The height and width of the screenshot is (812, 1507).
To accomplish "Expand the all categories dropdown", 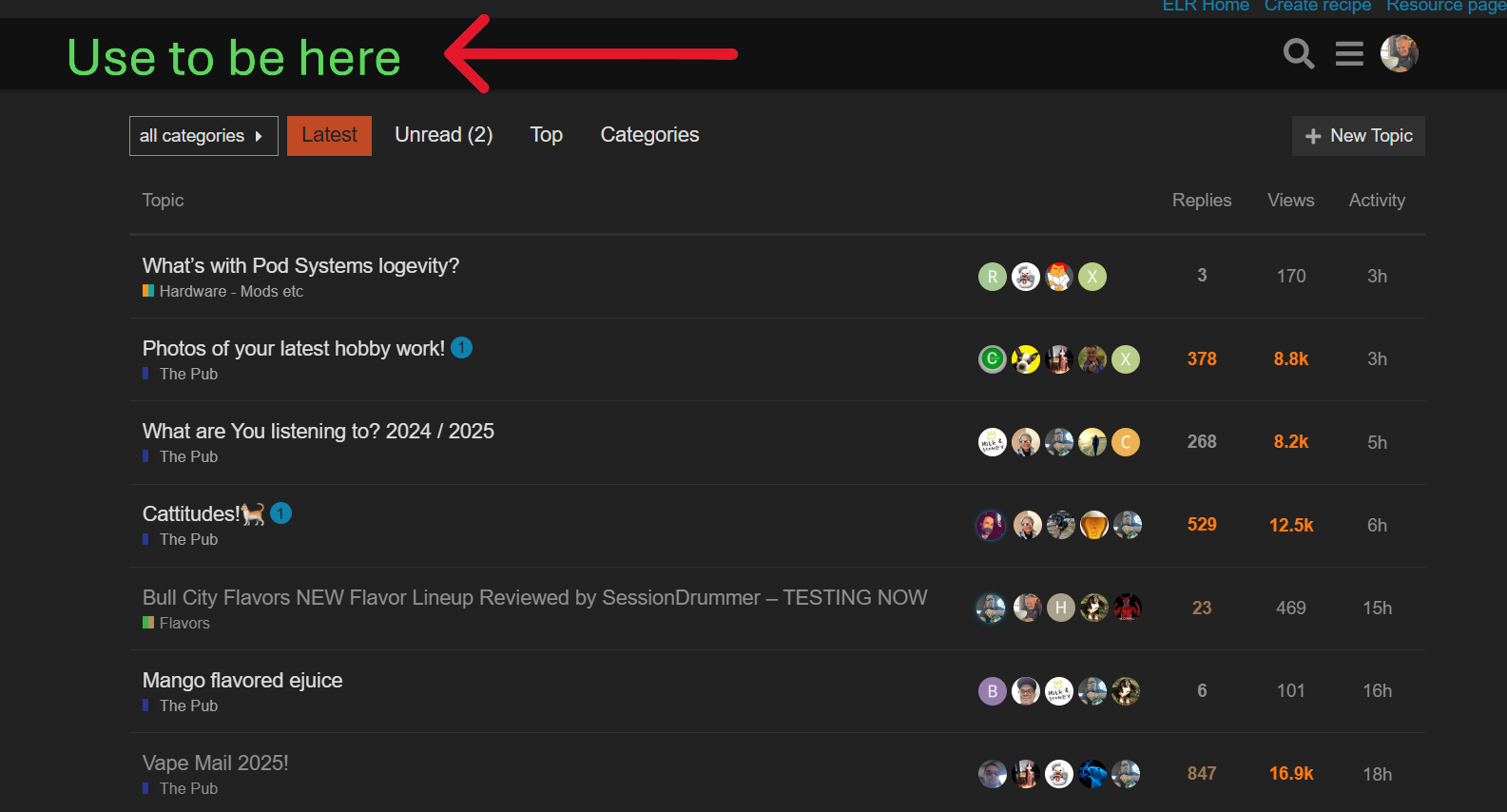I will click(203, 136).
